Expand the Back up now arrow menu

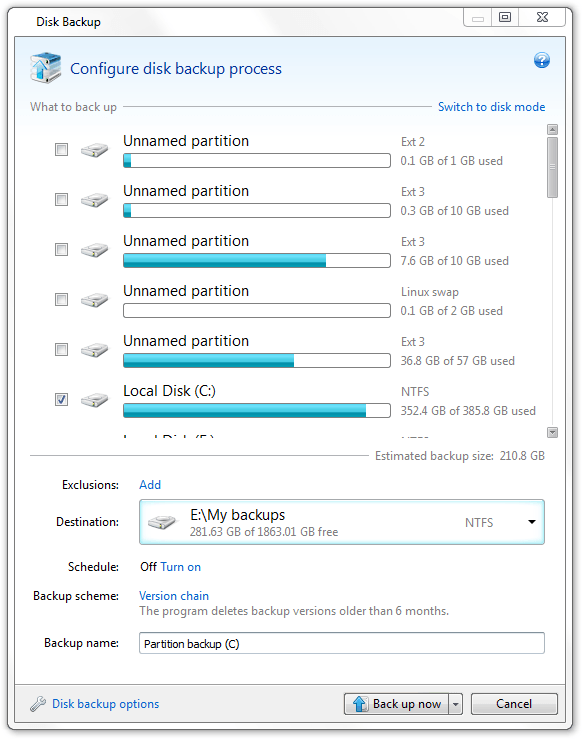(455, 704)
